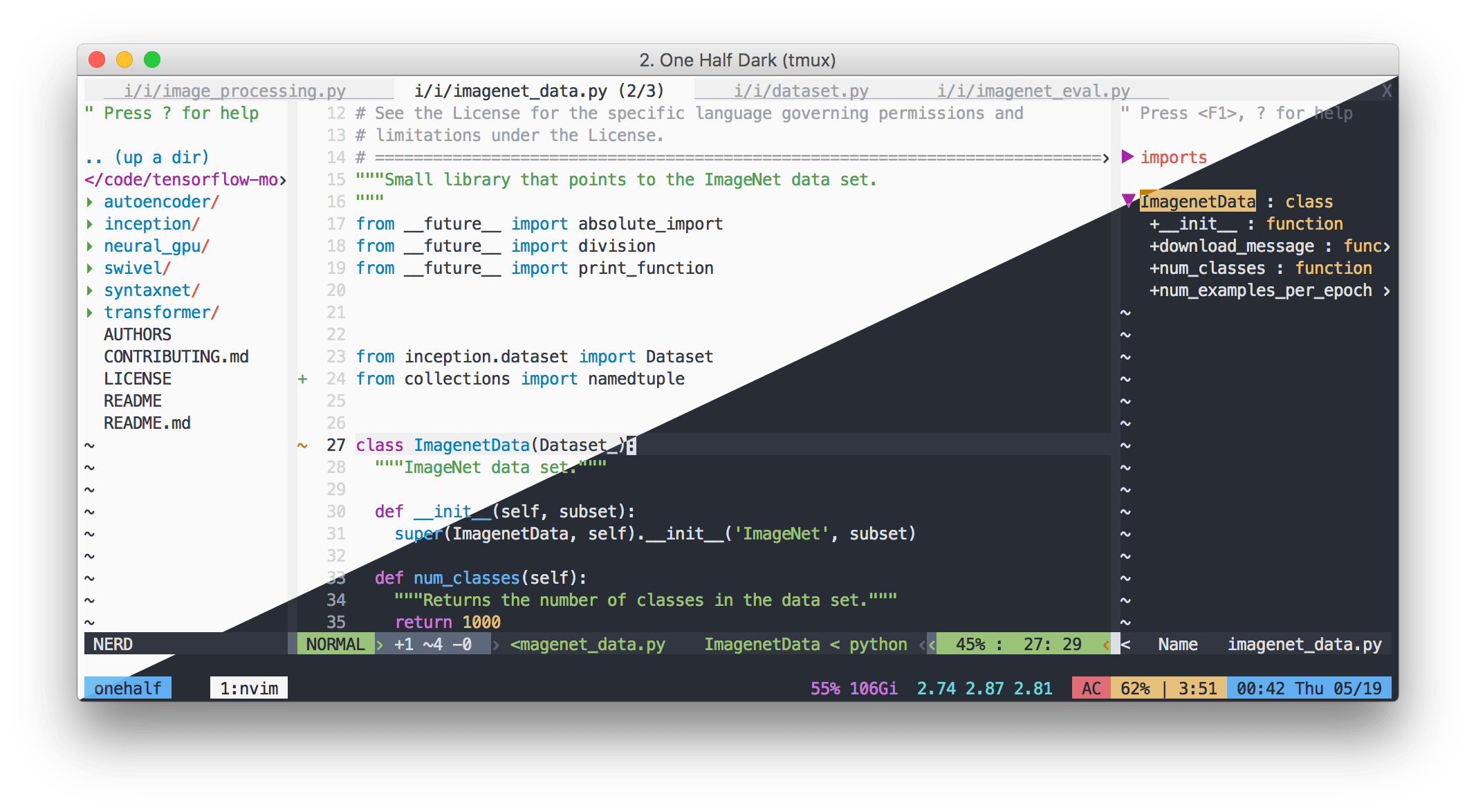Click the green plus git sign at line 24
The width and height of the screenshot is (1476, 812).
[302, 378]
